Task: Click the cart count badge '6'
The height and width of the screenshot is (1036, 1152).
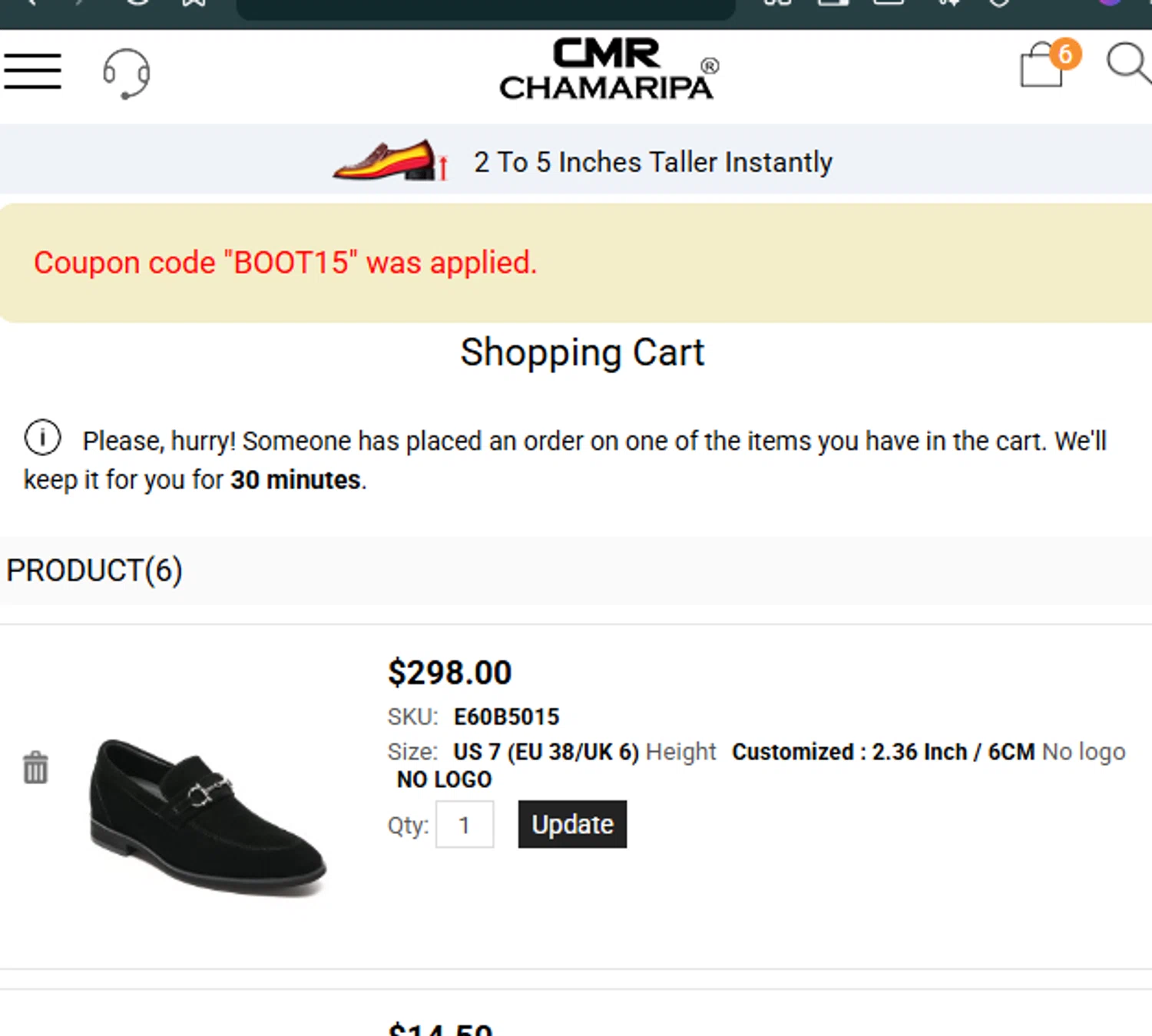Action: pyautogui.click(x=1065, y=54)
